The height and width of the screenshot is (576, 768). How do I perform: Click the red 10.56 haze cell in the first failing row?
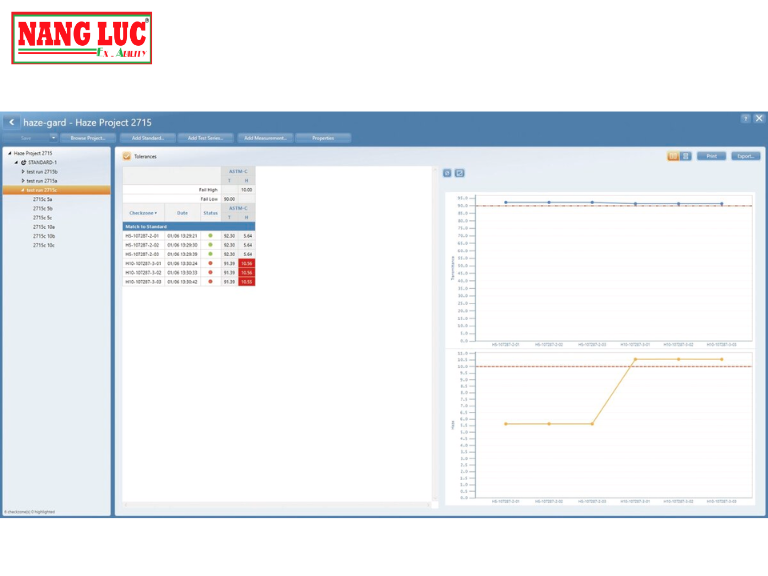tap(246, 263)
